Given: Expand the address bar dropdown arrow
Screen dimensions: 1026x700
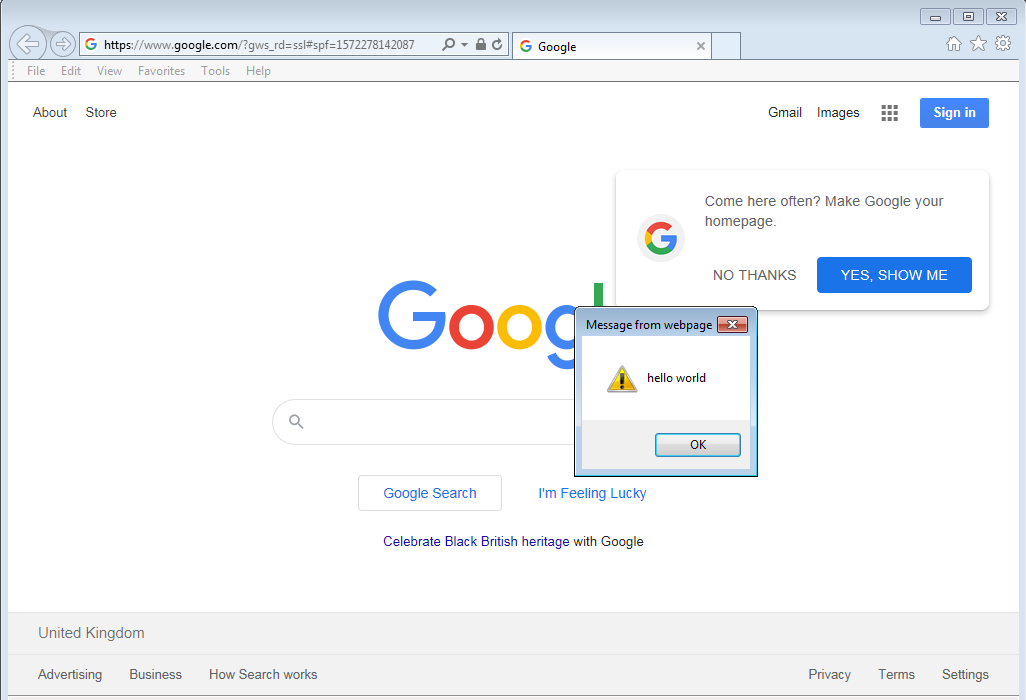Looking at the screenshot, I should [464, 45].
